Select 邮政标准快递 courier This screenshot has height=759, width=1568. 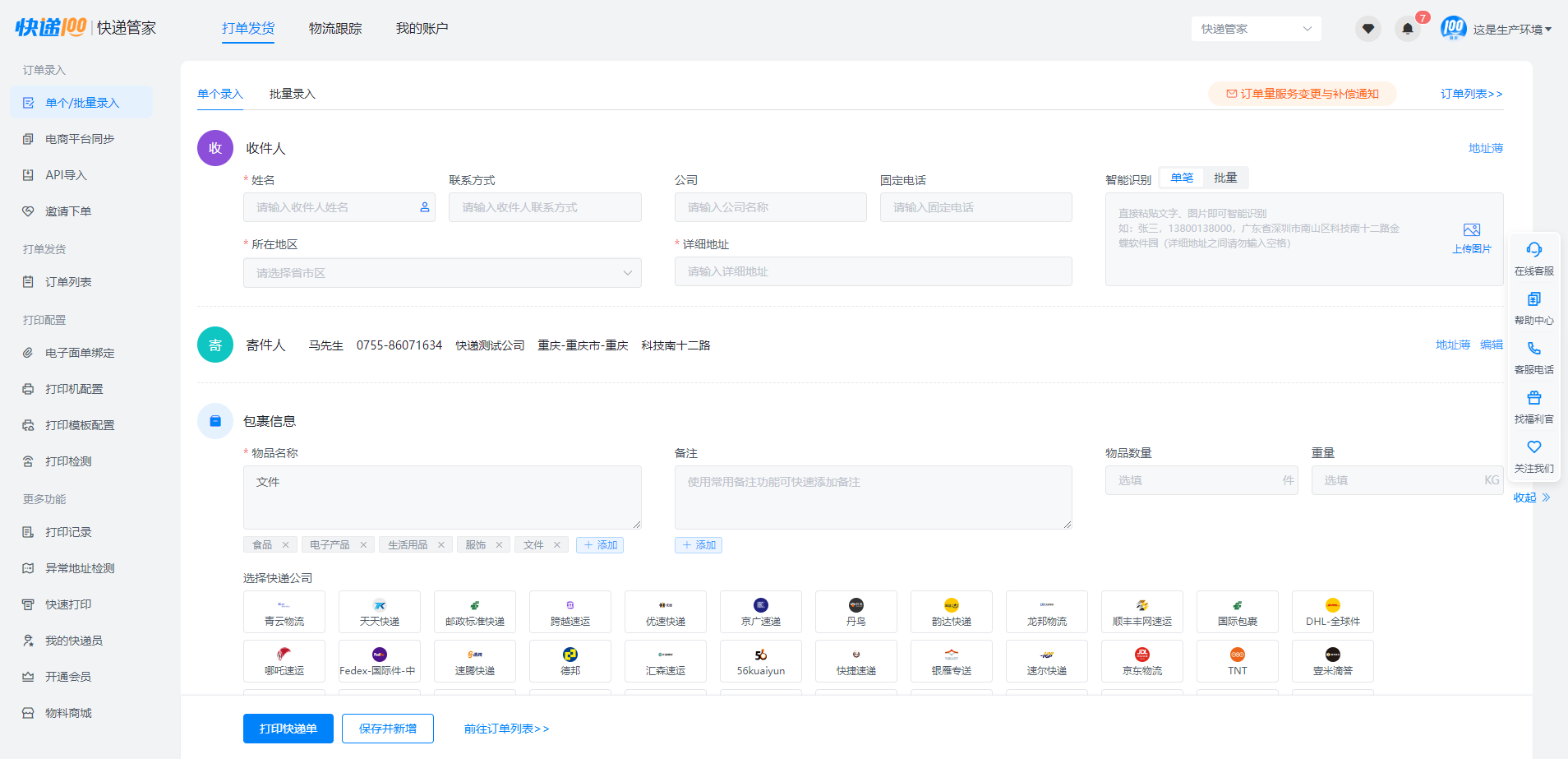[x=475, y=612]
